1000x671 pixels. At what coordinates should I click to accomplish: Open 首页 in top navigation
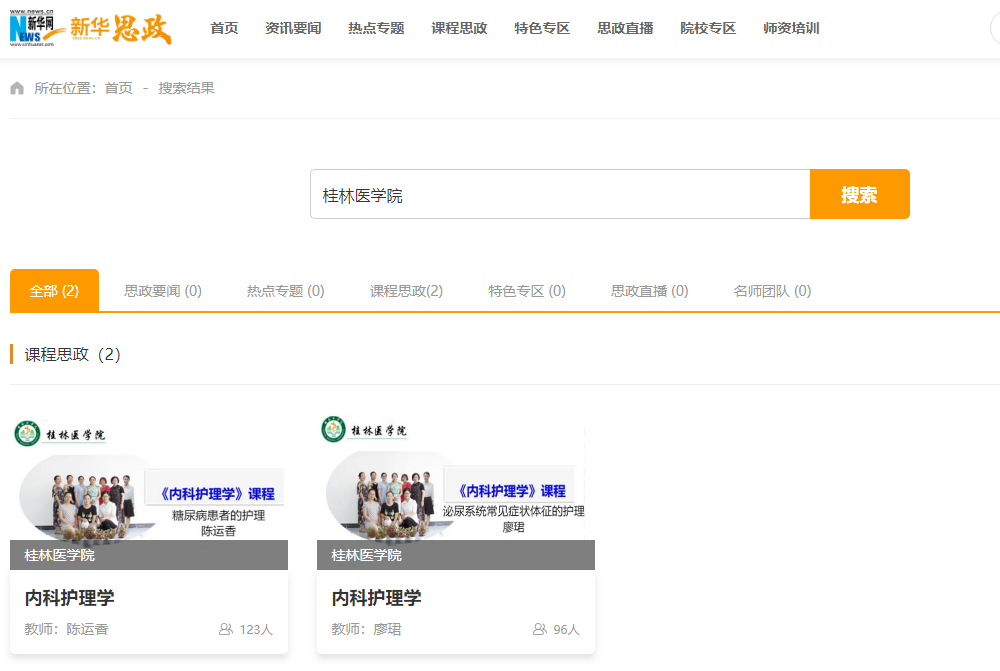click(x=224, y=28)
